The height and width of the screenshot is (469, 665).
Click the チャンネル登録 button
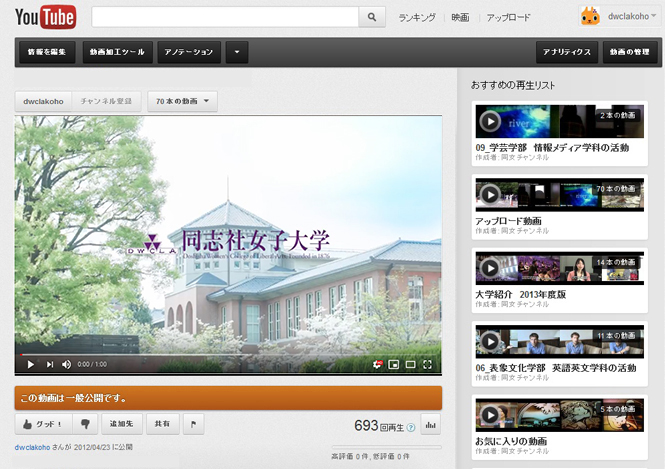pos(106,101)
